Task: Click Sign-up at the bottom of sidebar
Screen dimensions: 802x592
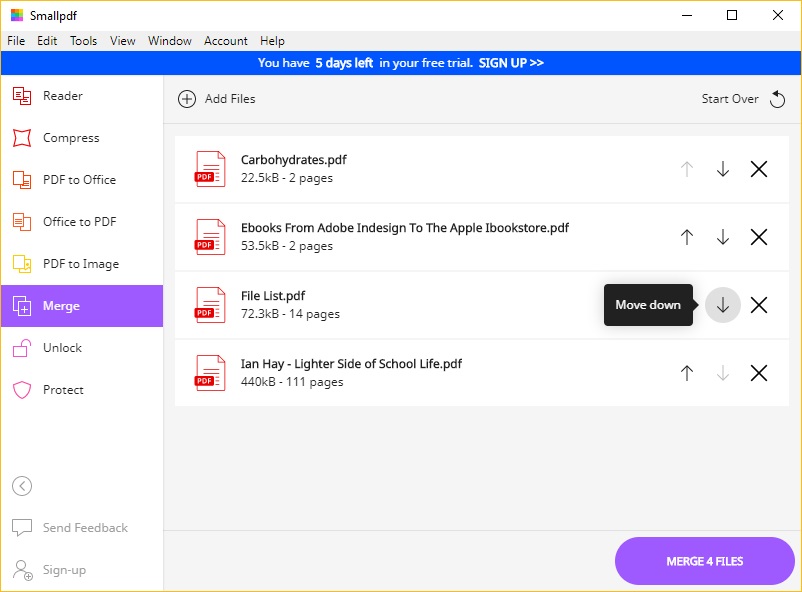Action: [62, 568]
